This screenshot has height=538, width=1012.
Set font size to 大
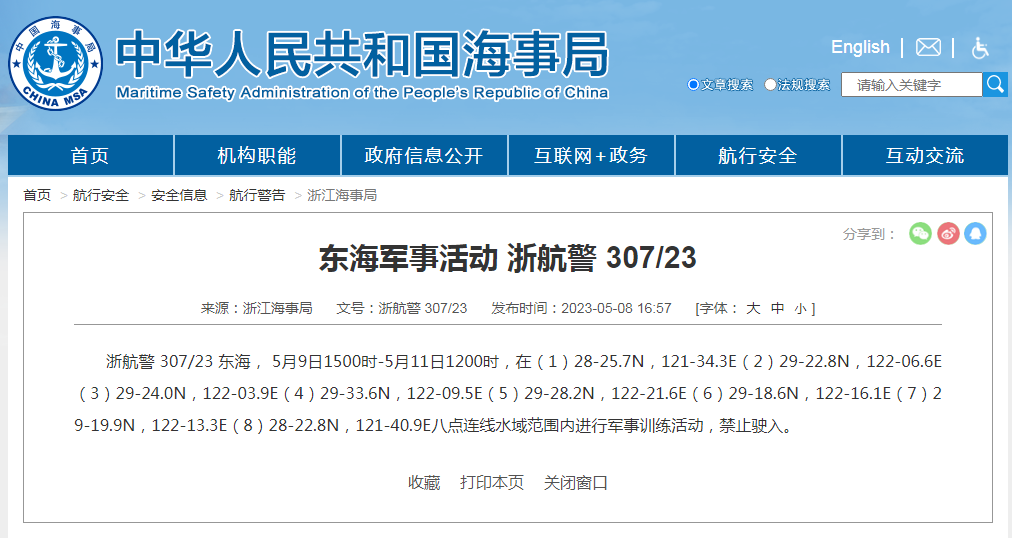(753, 308)
